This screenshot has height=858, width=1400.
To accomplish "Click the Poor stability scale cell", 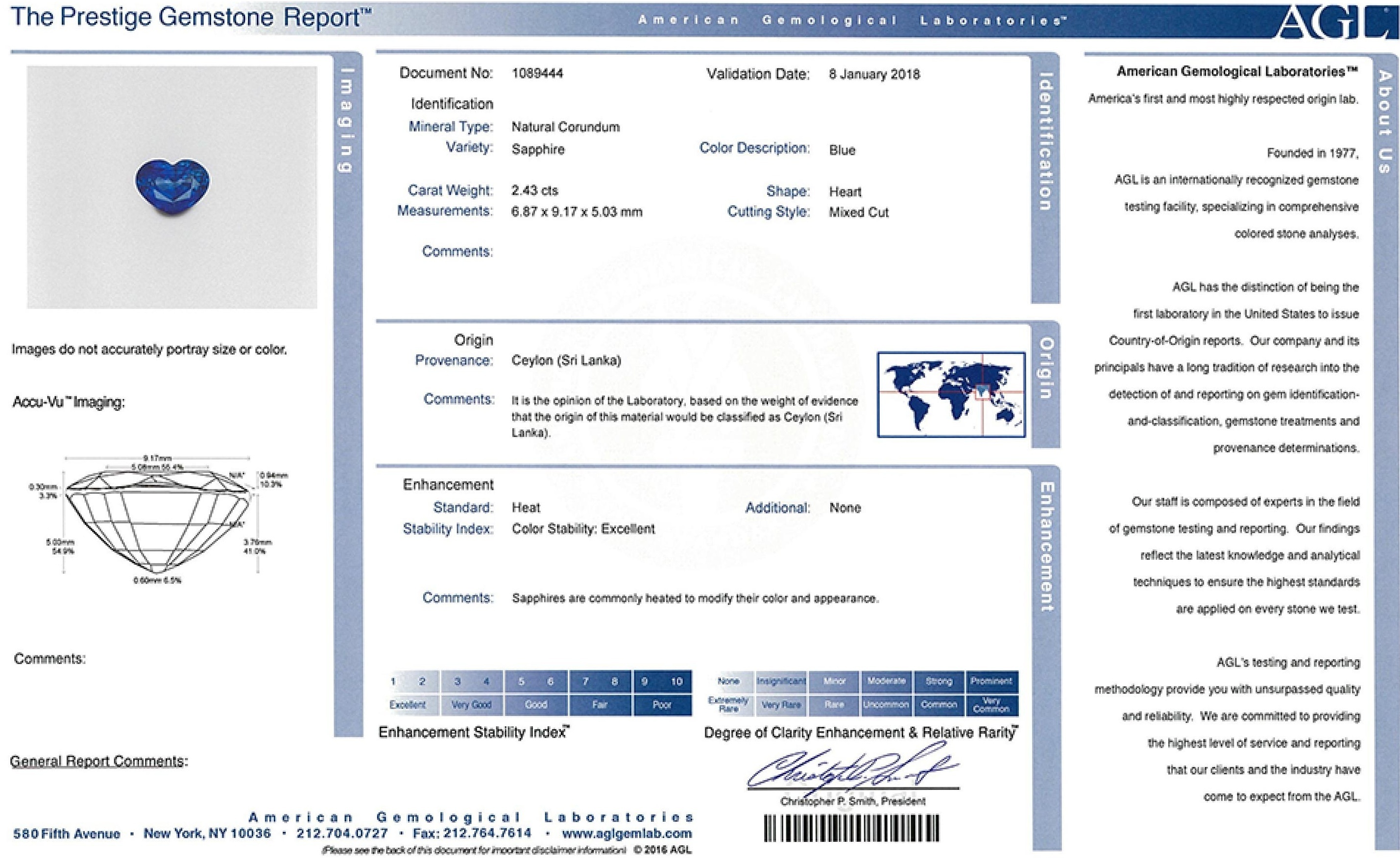I will click(x=661, y=705).
